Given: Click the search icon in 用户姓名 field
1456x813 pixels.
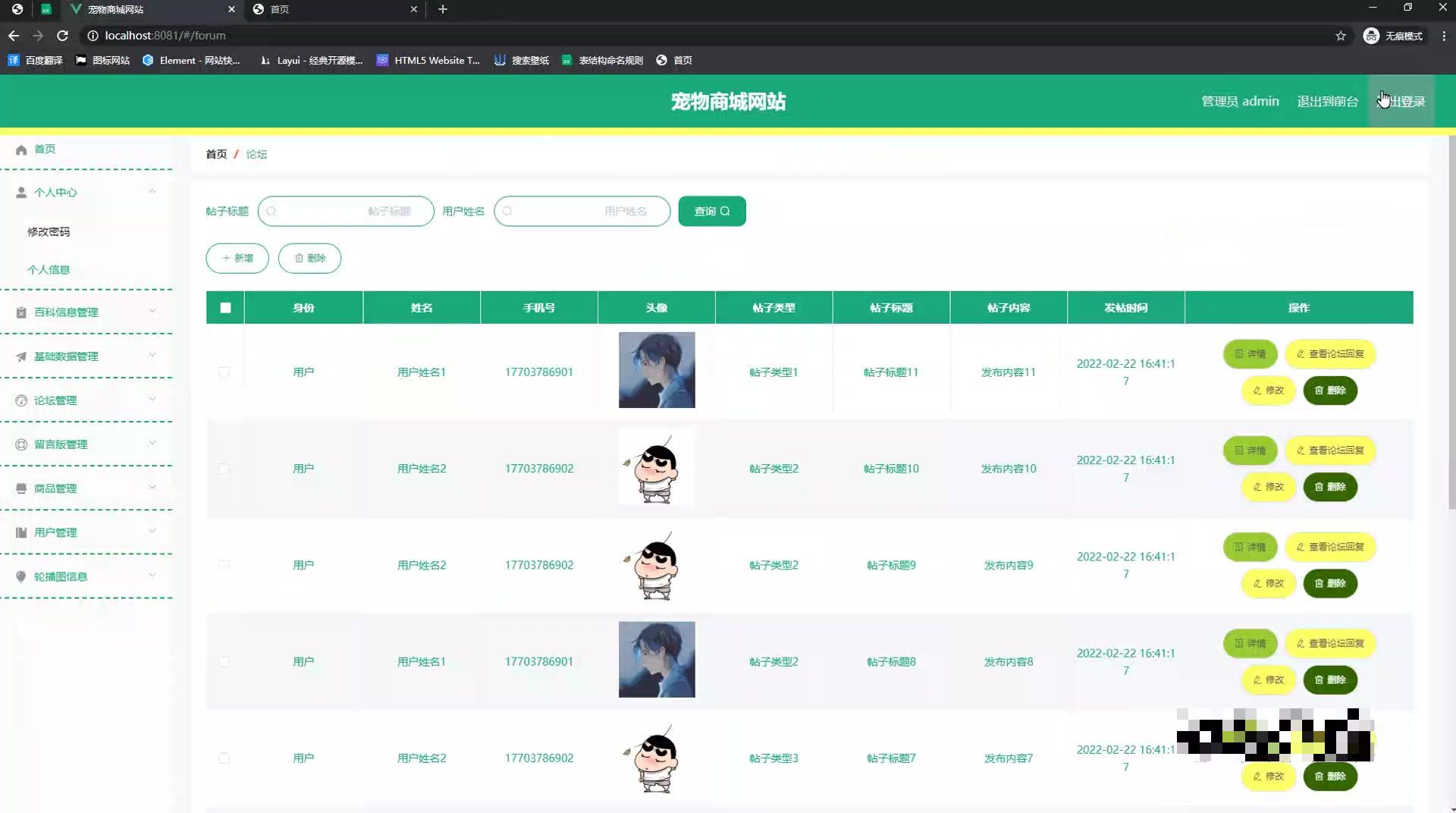Looking at the screenshot, I should click(507, 212).
